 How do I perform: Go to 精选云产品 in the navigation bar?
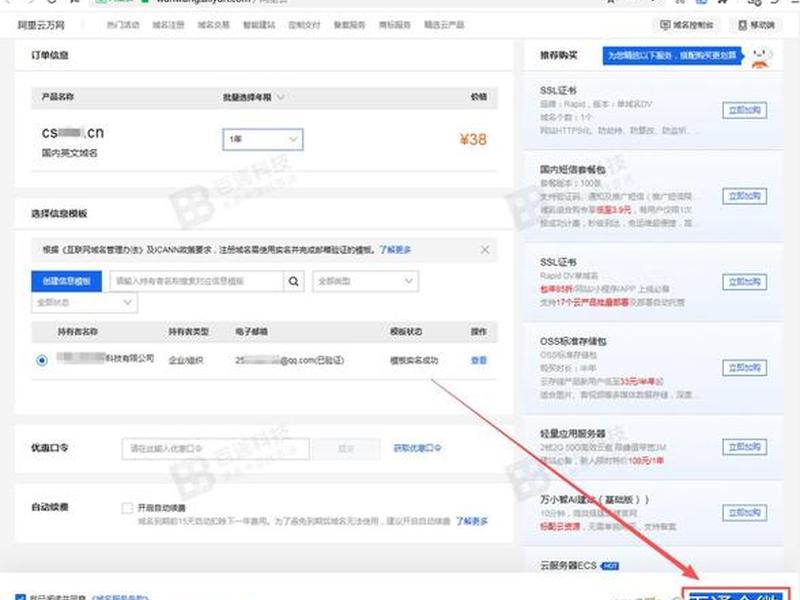444,24
